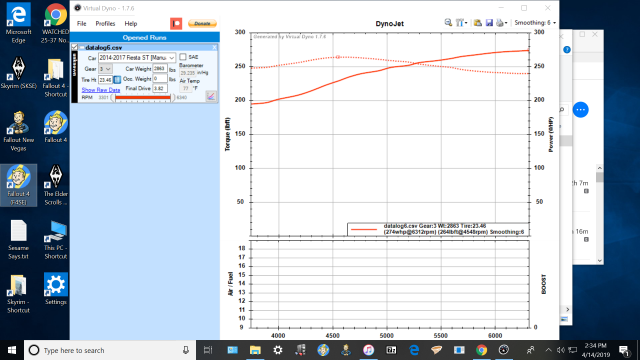Toggle the datalog6.csv run visibility checkbox
The width and height of the screenshot is (640, 360).
click(x=75, y=47)
